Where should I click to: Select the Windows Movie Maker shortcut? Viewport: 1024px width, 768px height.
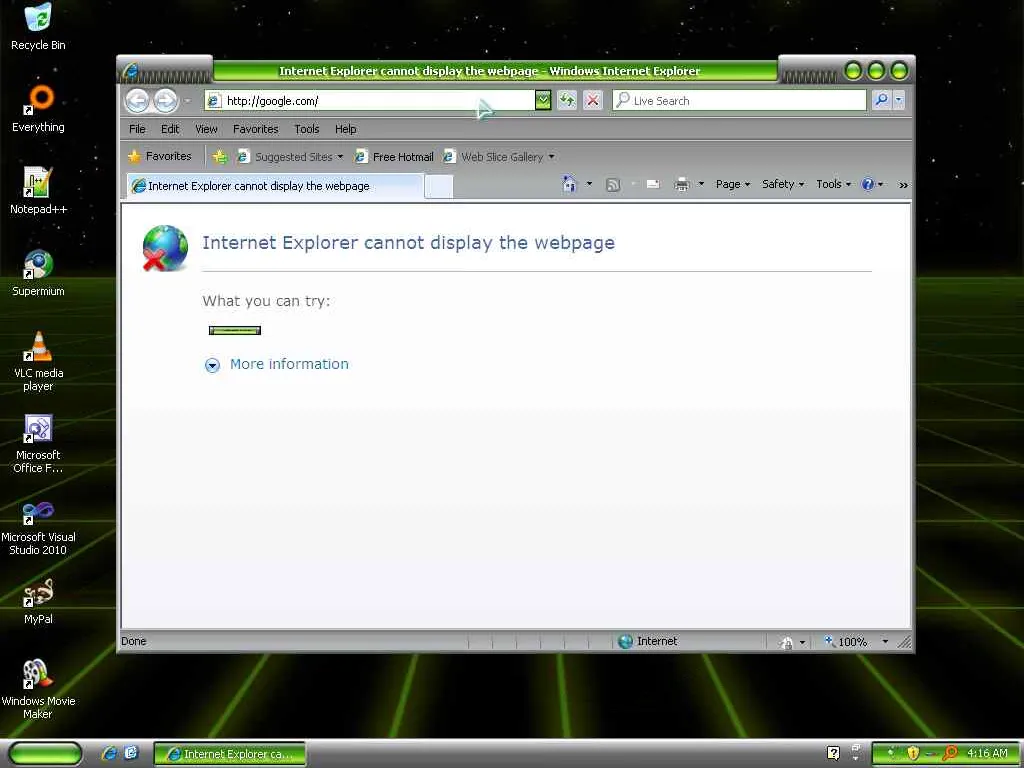39,690
